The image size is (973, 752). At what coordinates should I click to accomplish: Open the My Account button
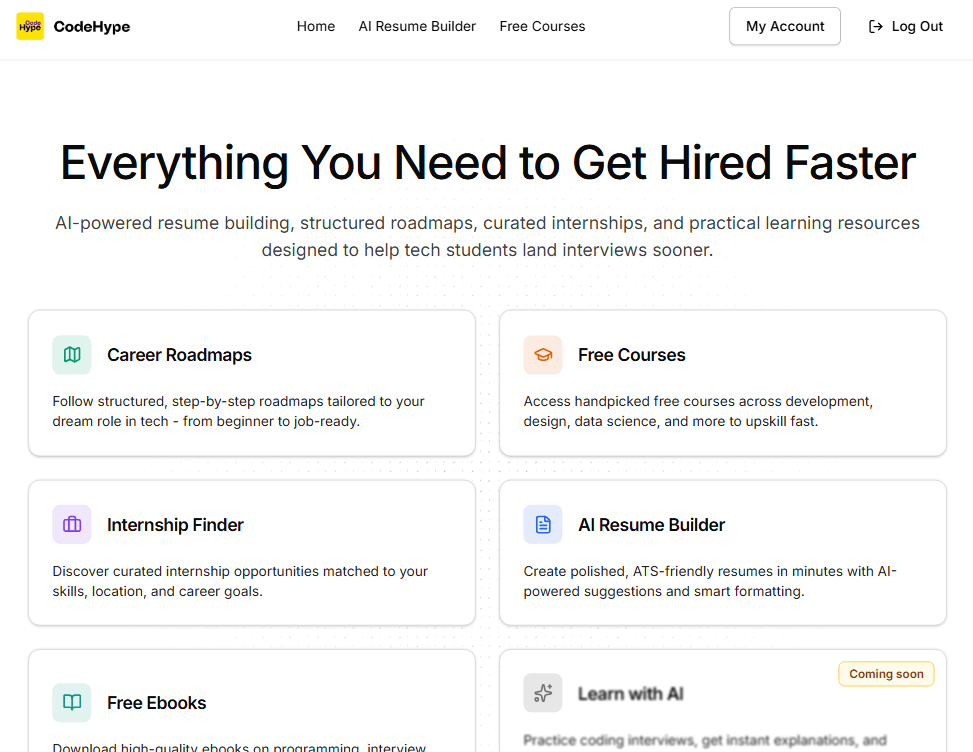(785, 27)
